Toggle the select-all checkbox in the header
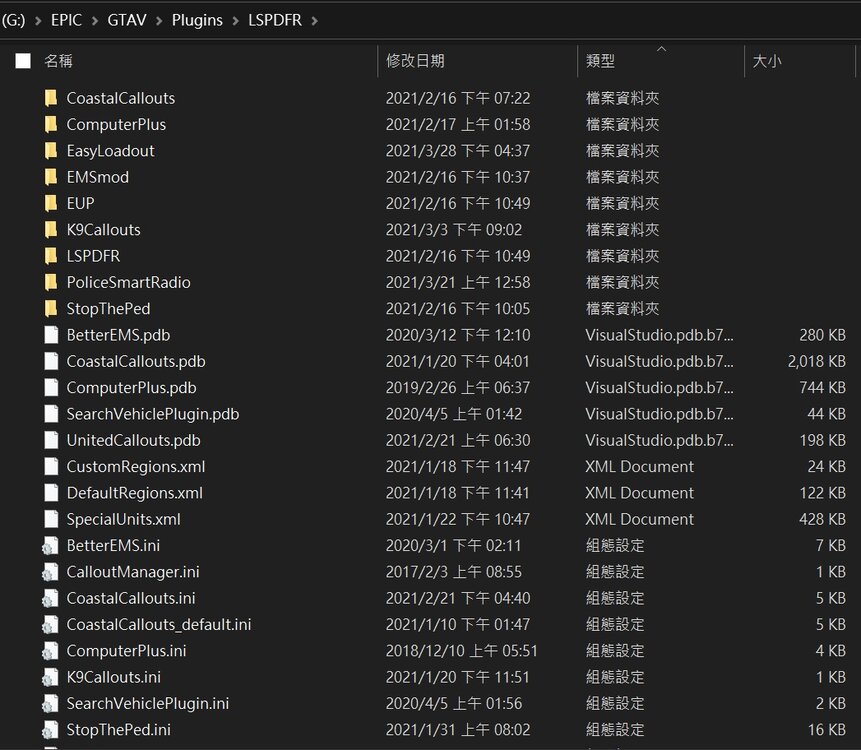Image resolution: width=861 pixels, height=750 pixels. click(x=22, y=60)
